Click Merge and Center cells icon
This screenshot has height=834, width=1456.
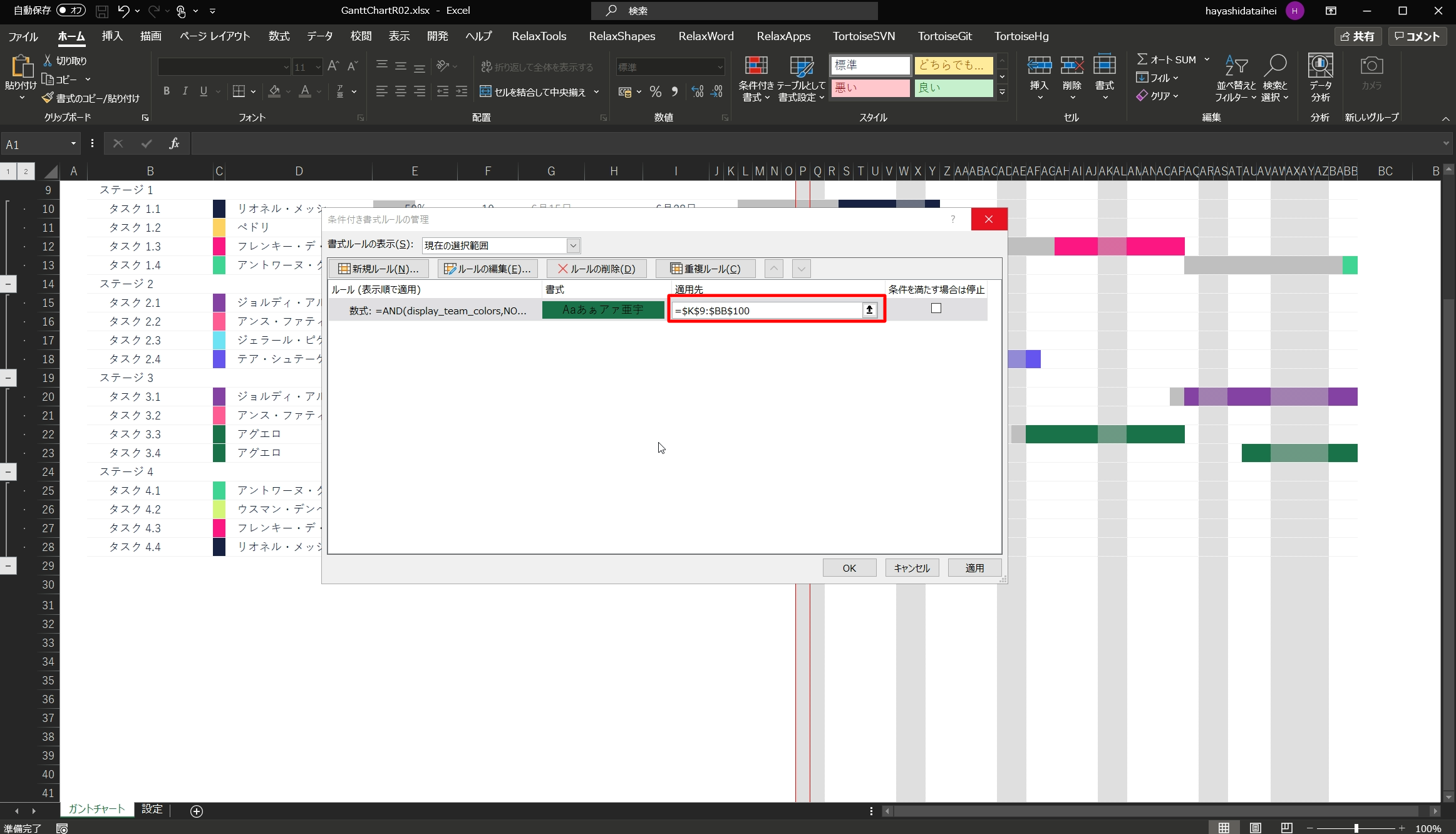(485, 92)
